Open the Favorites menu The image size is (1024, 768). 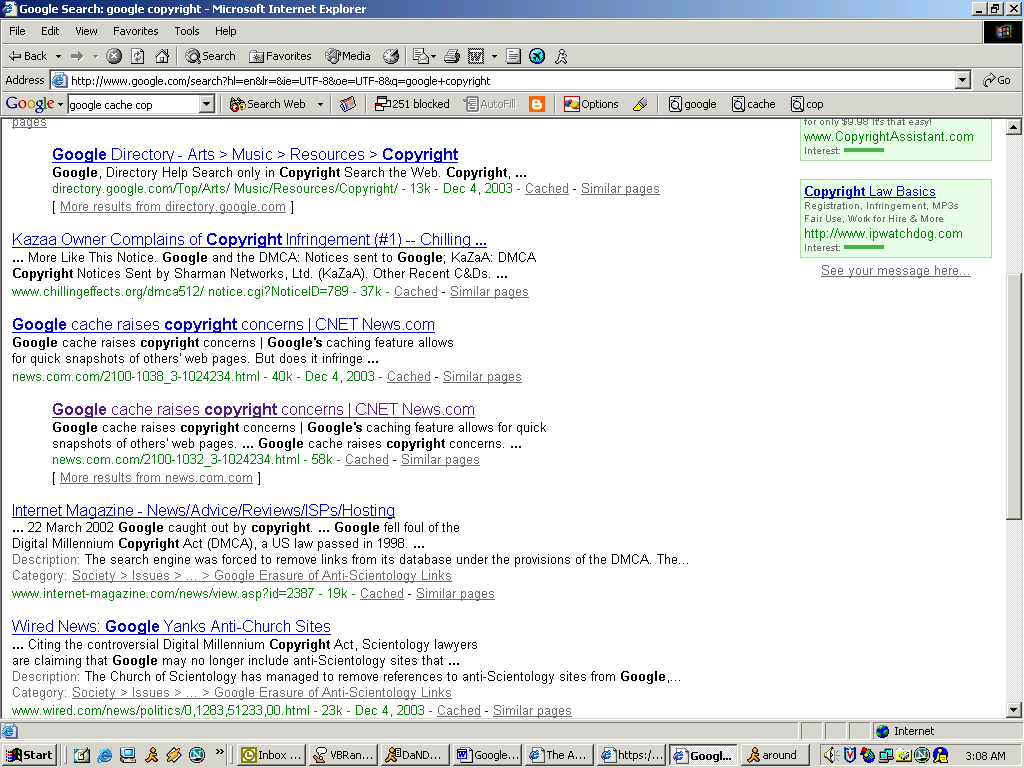[x=136, y=31]
